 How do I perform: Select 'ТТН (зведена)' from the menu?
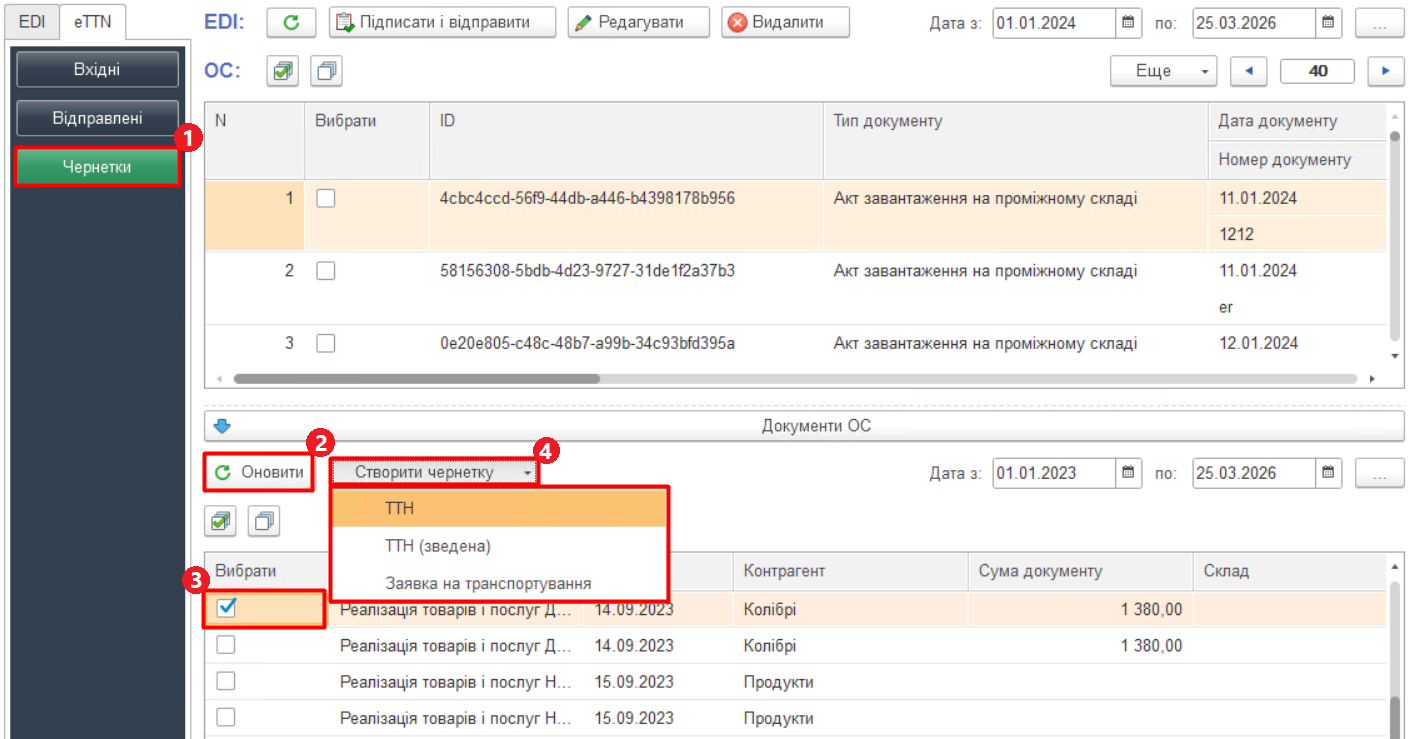(437, 546)
